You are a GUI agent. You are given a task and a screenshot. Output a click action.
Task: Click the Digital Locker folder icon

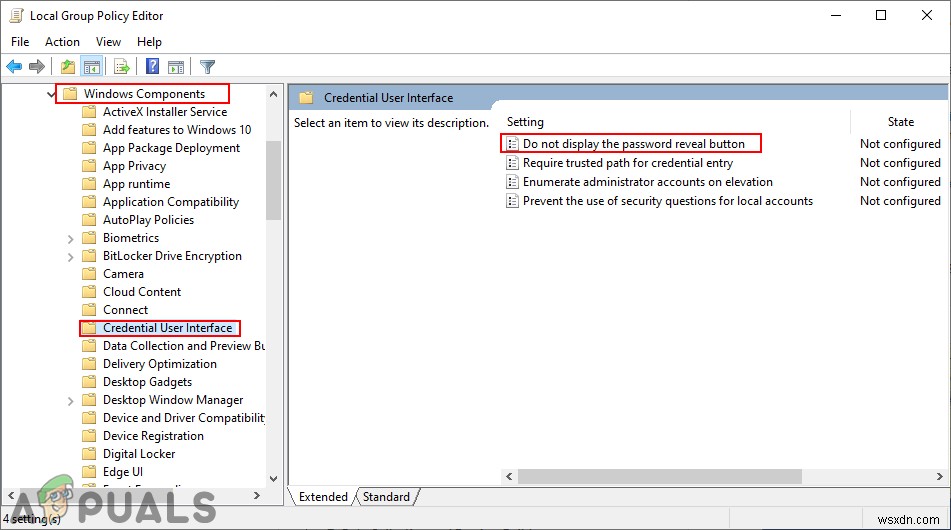pos(89,454)
